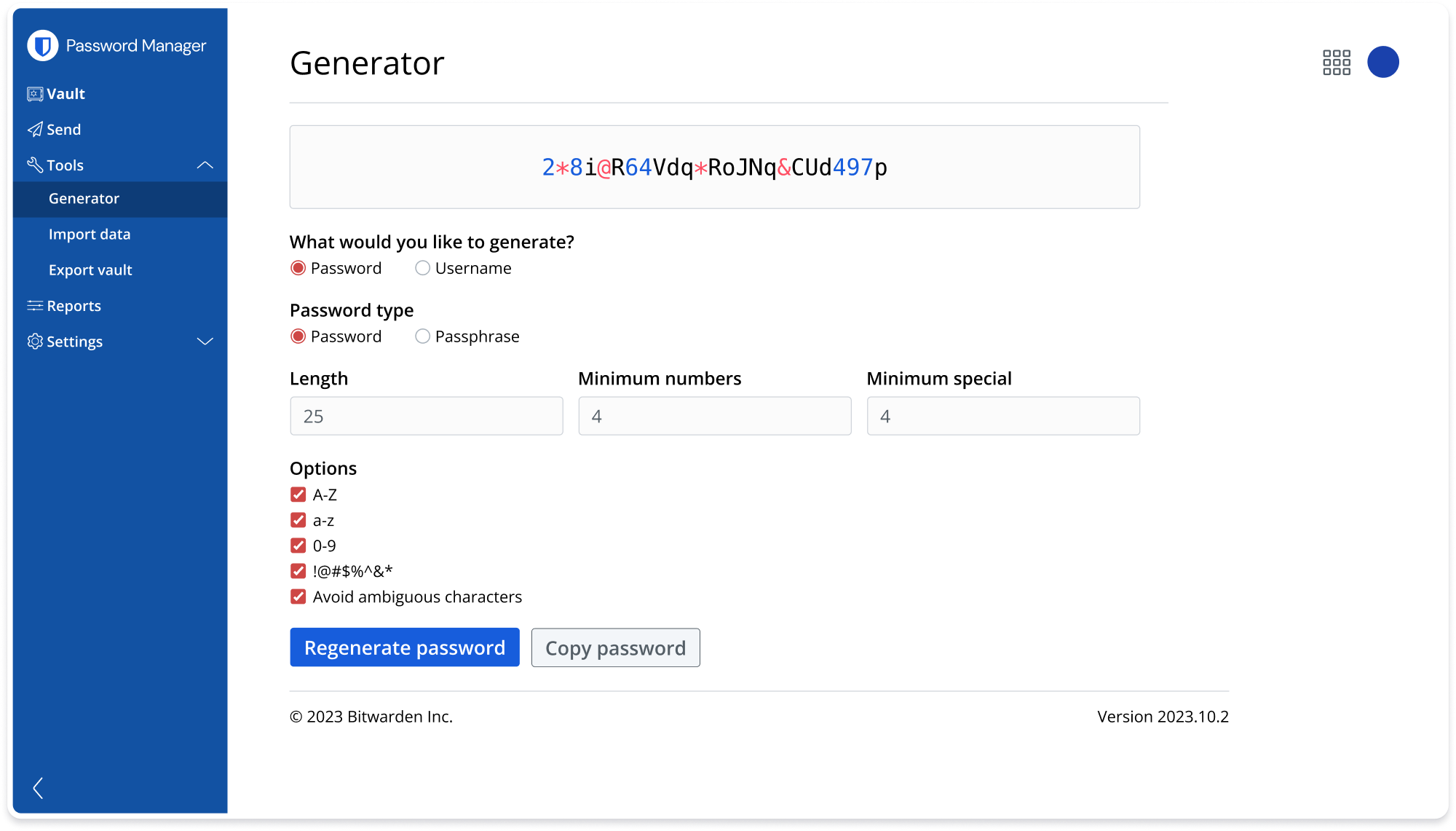Open the Export vault page
Screen dimensions: 1456x831
[x=90, y=269]
